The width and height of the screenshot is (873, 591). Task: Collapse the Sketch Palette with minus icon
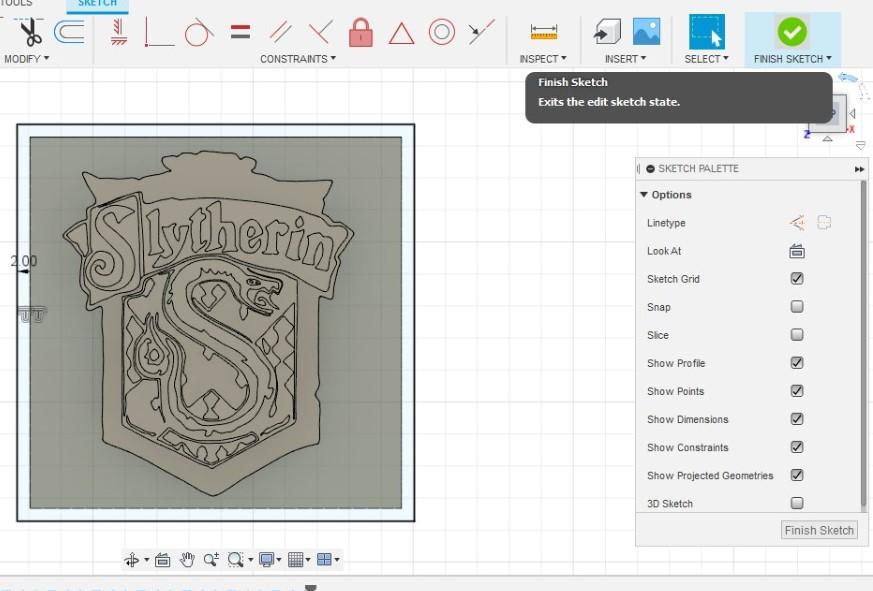(x=650, y=169)
